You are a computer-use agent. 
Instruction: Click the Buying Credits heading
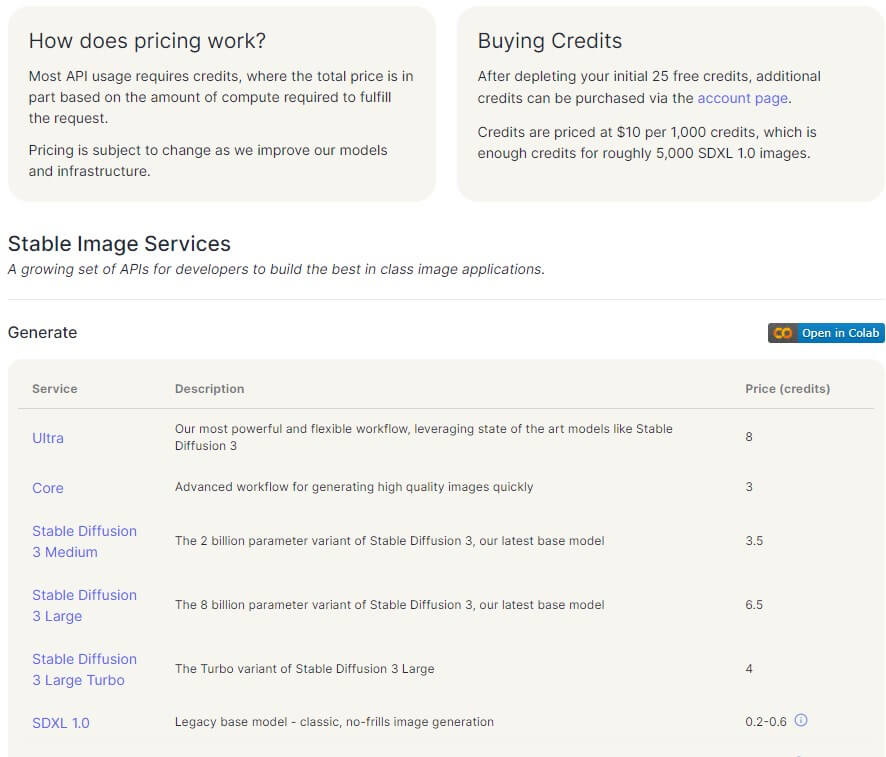tap(549, 41)
